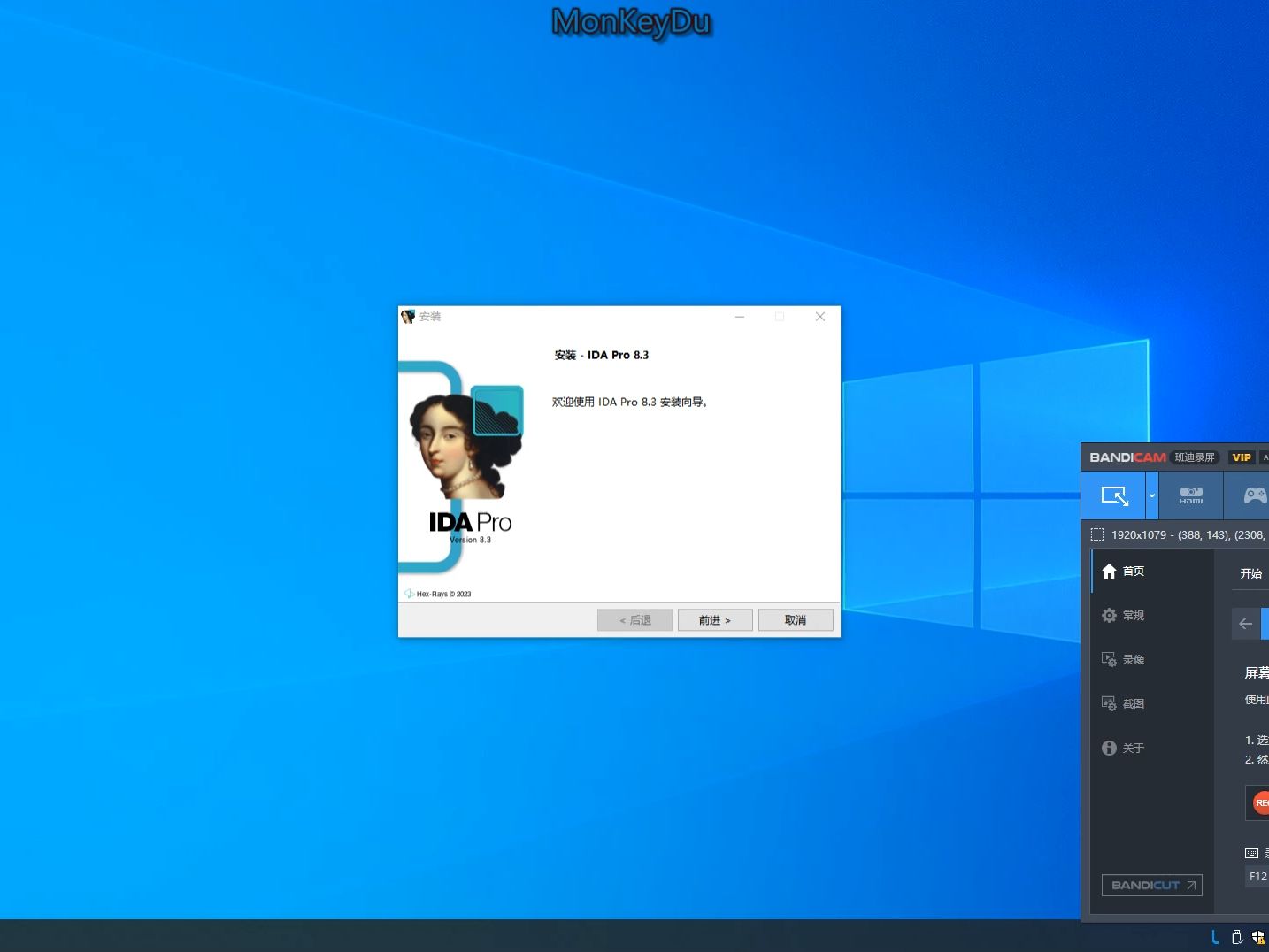Click the keyboard hotkey icon beside F12
1269x952 pixels.
pos(1250,852)
